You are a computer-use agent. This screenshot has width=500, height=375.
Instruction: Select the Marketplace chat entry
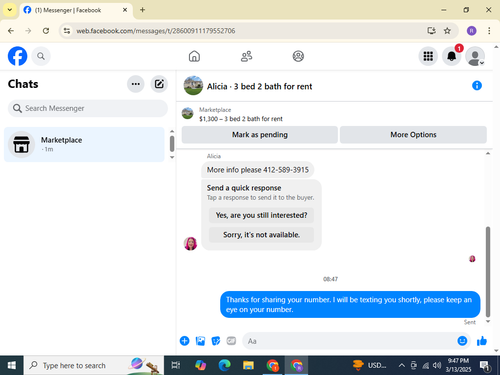(84, 144)
